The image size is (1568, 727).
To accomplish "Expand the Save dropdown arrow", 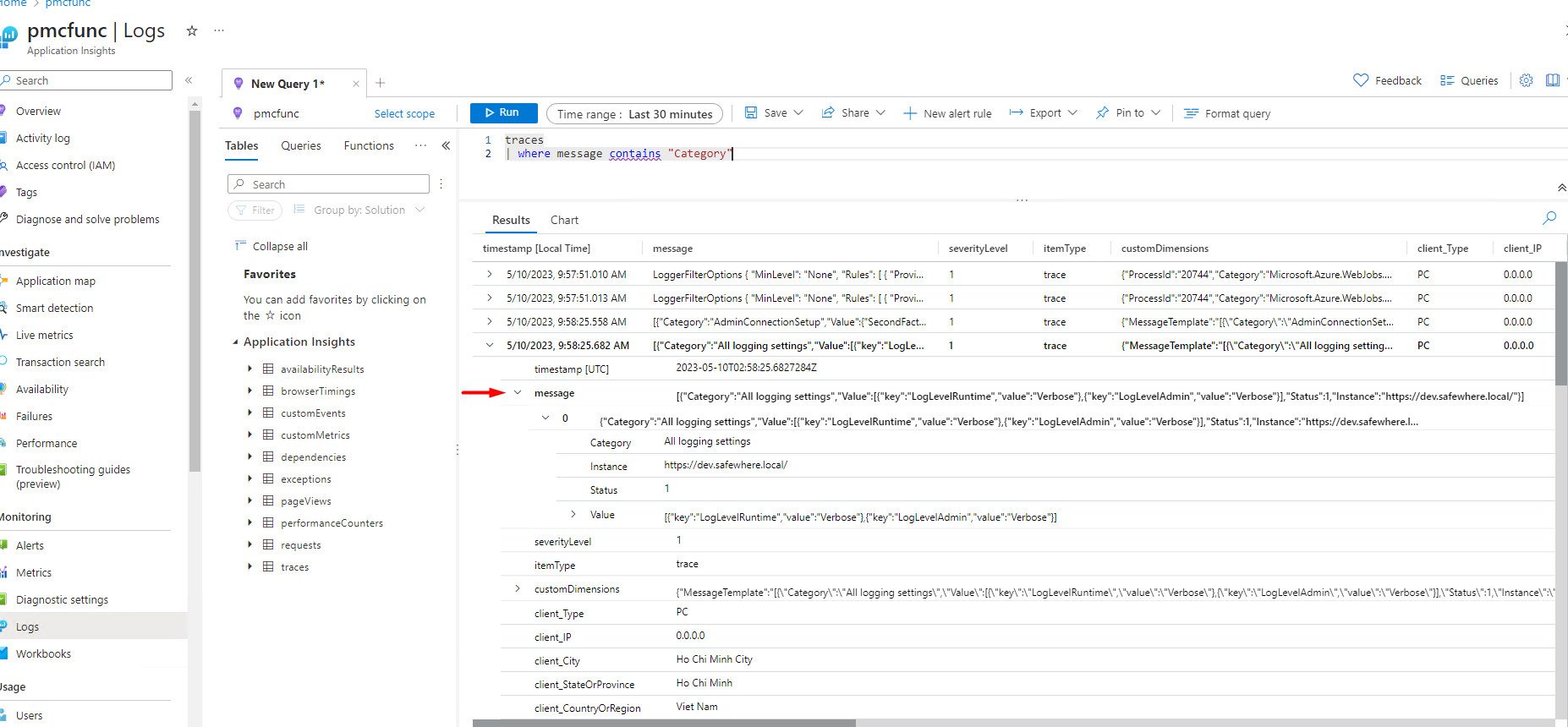I will pyautogui.click(x=798, y=112).
